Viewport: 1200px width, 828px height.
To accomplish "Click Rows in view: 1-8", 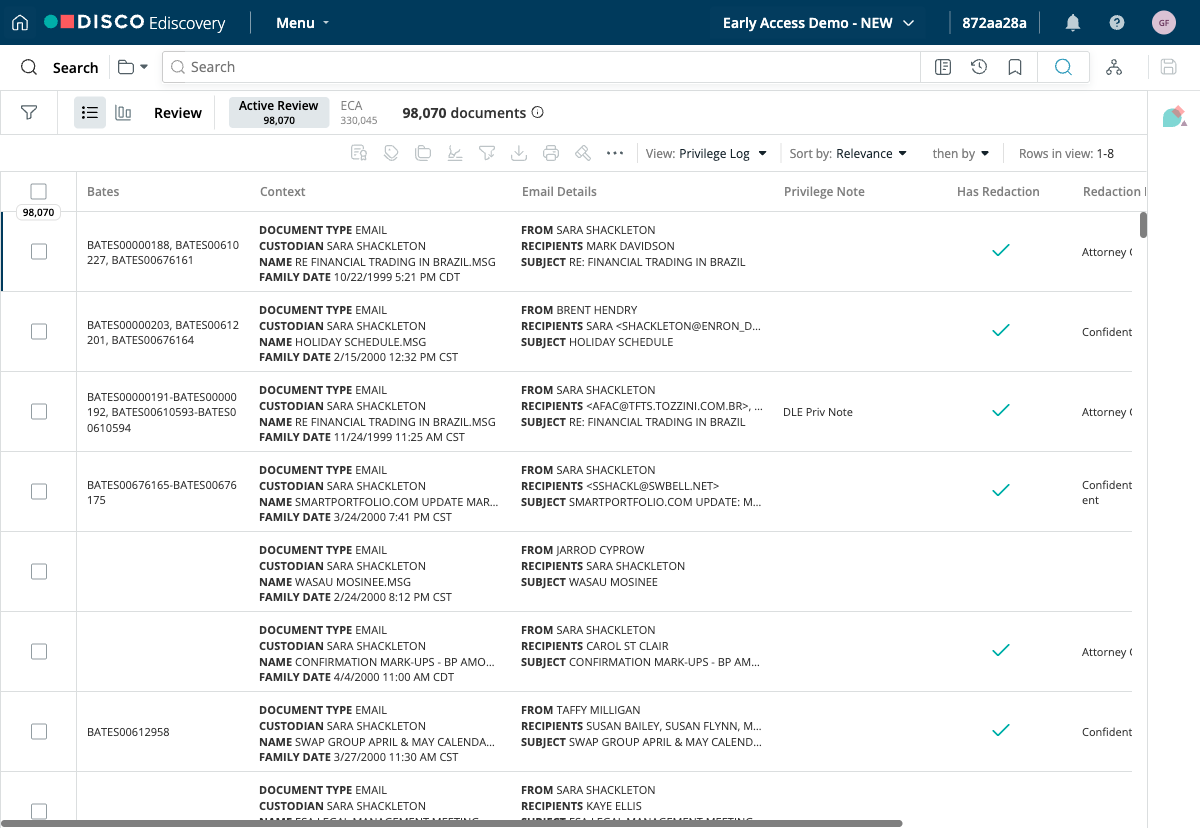I will [1066, 153].
